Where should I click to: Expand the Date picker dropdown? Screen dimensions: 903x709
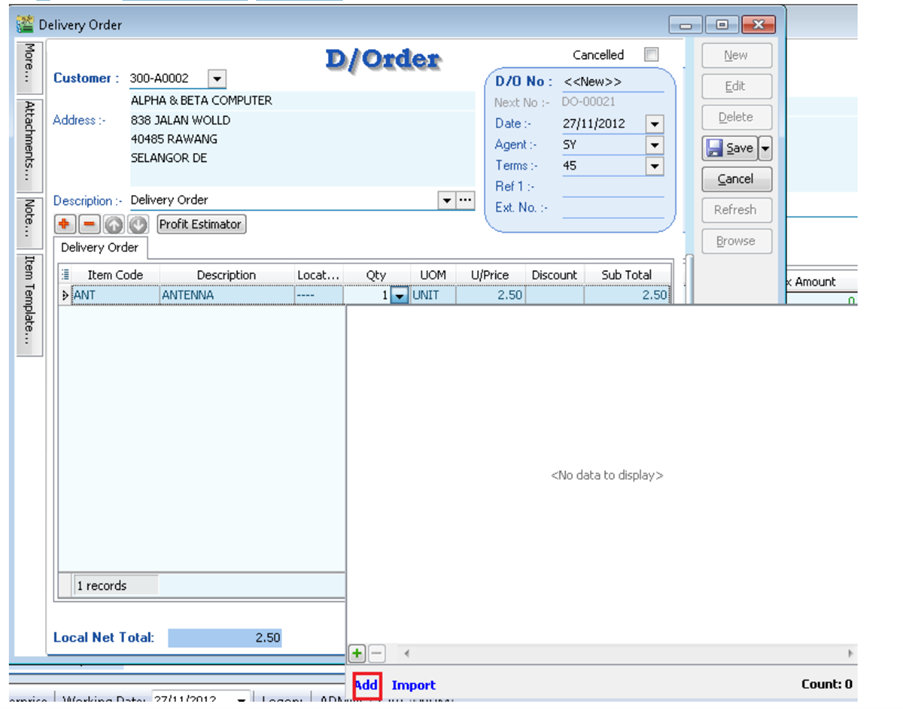[x=654, y=124]
